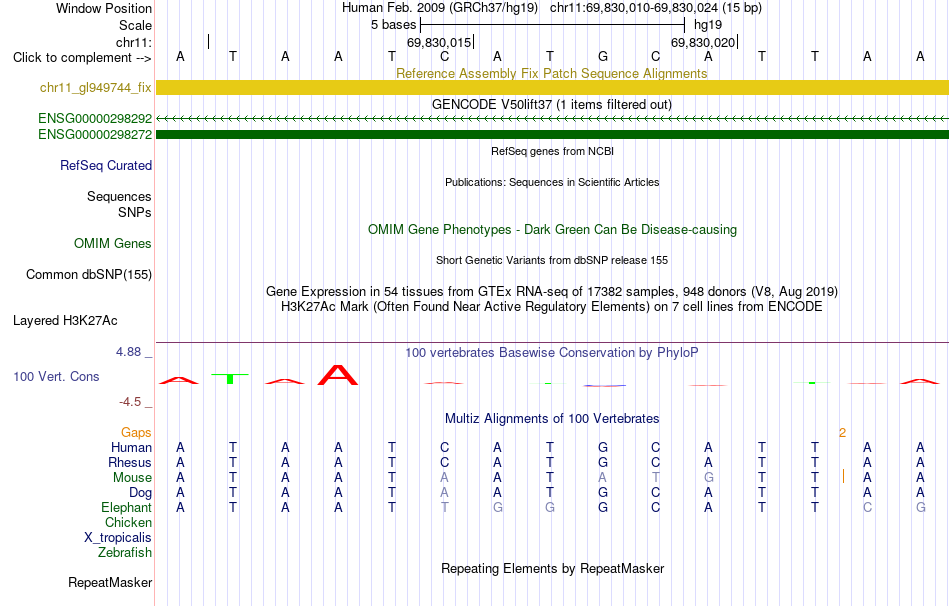The width and height of the screenshot is (950, 606).
Task: Select the Zebrafish alignment row label
Action: pyautogui.click(x=125, y=553)
